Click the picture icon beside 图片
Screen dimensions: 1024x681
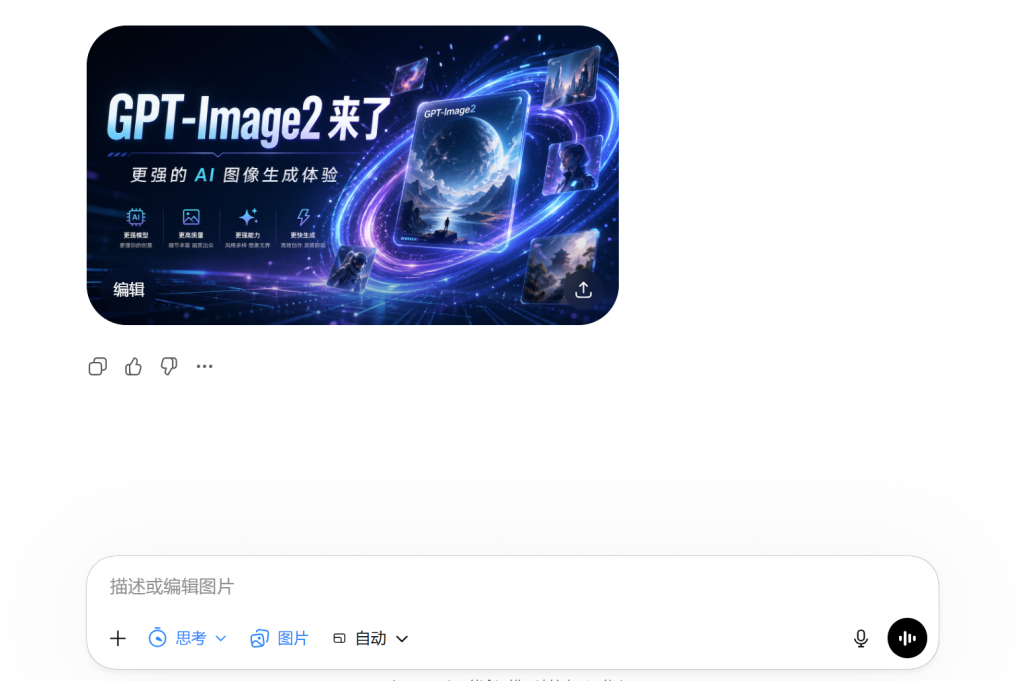(x=260, y=638)
